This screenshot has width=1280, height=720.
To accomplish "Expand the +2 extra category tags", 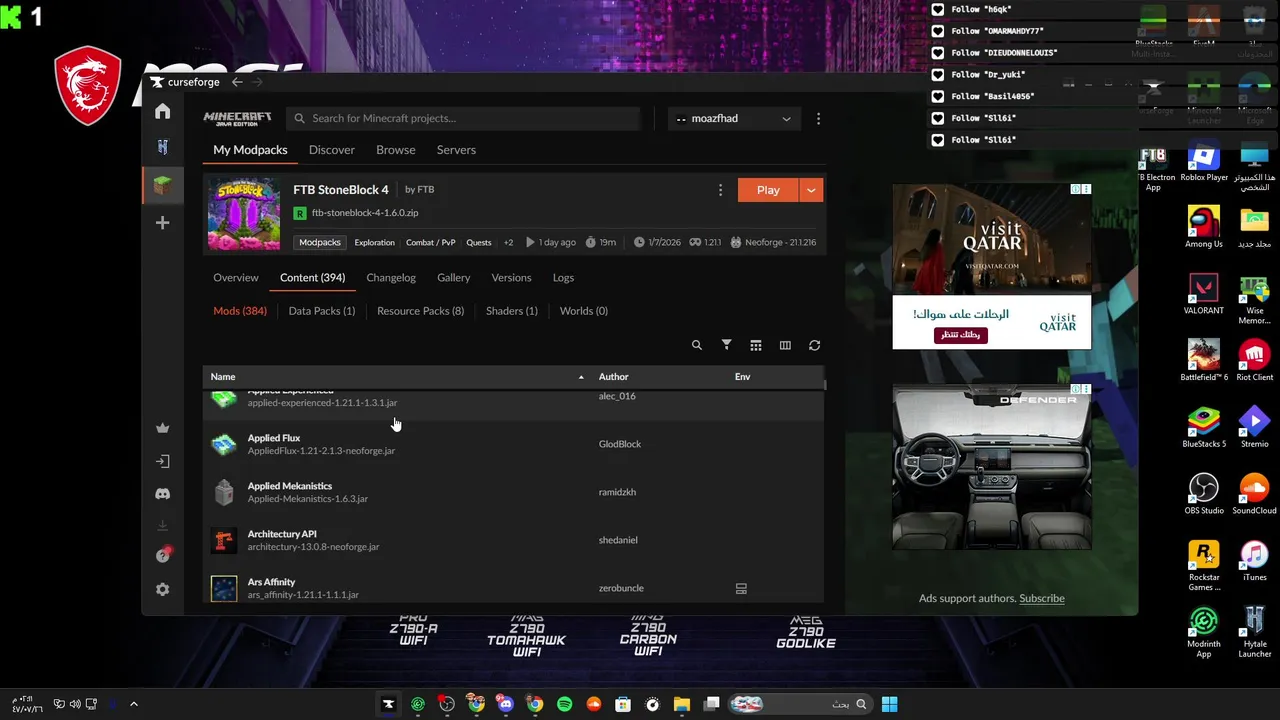I will tap(508, 242).
